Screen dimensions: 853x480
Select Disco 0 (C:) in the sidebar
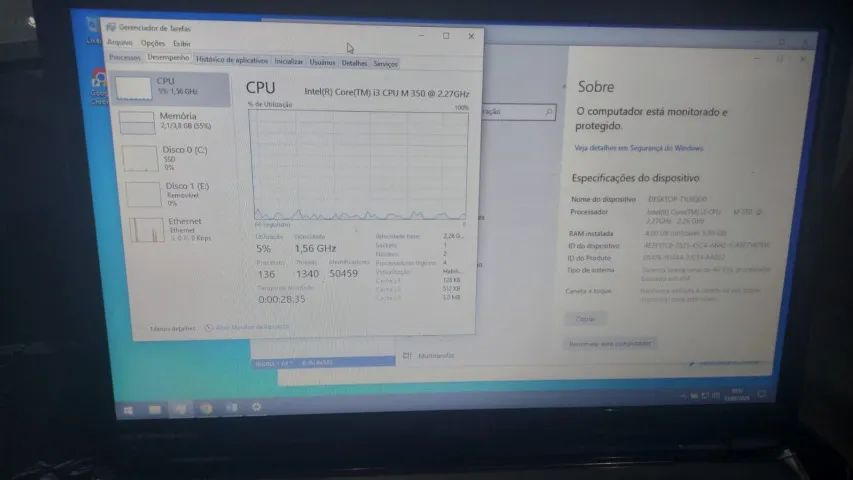177,158
